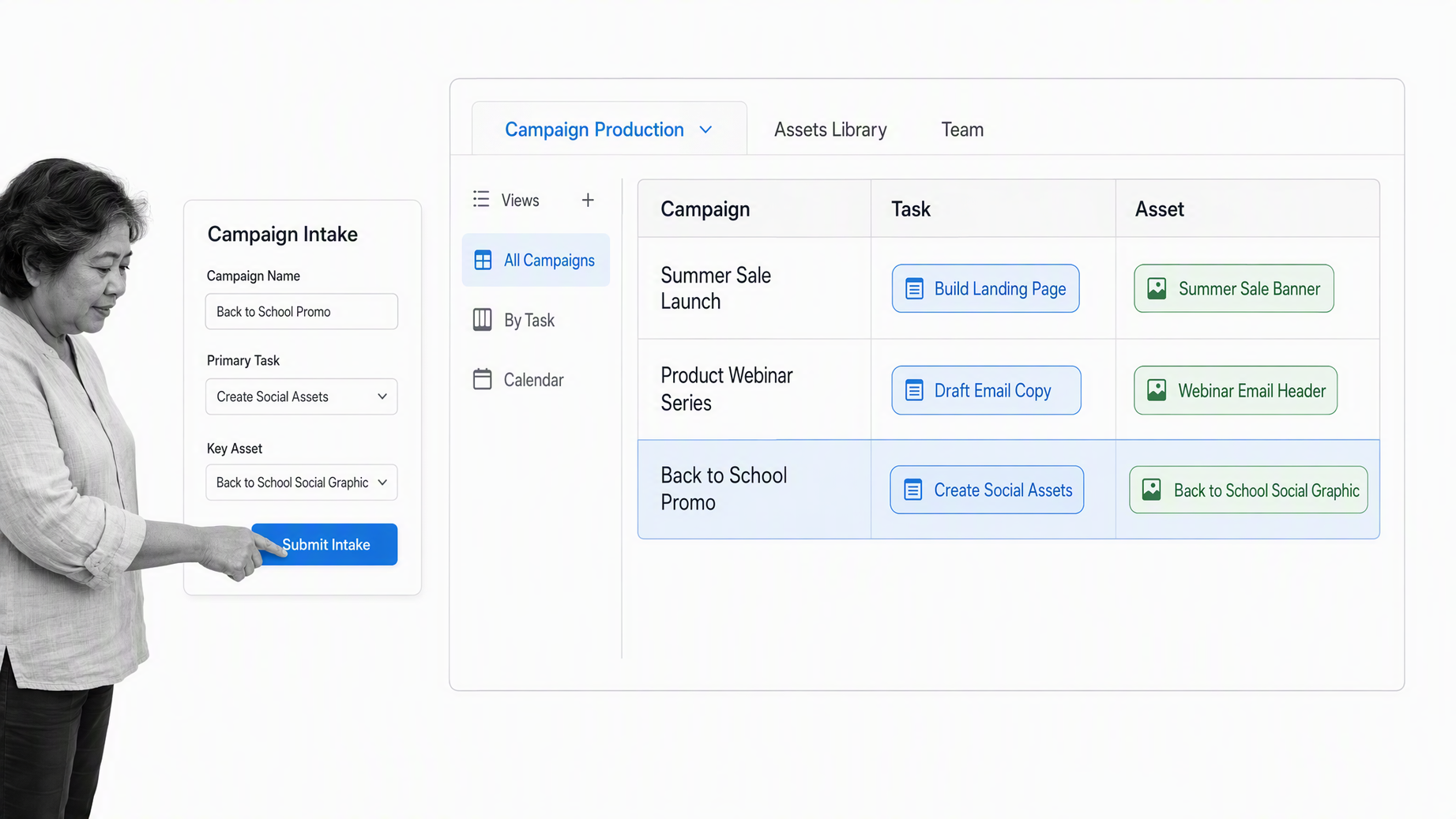Click document icon in Create Social Assets chip
The height and width of the screenshot is (819, 1456).
(913, 490)
